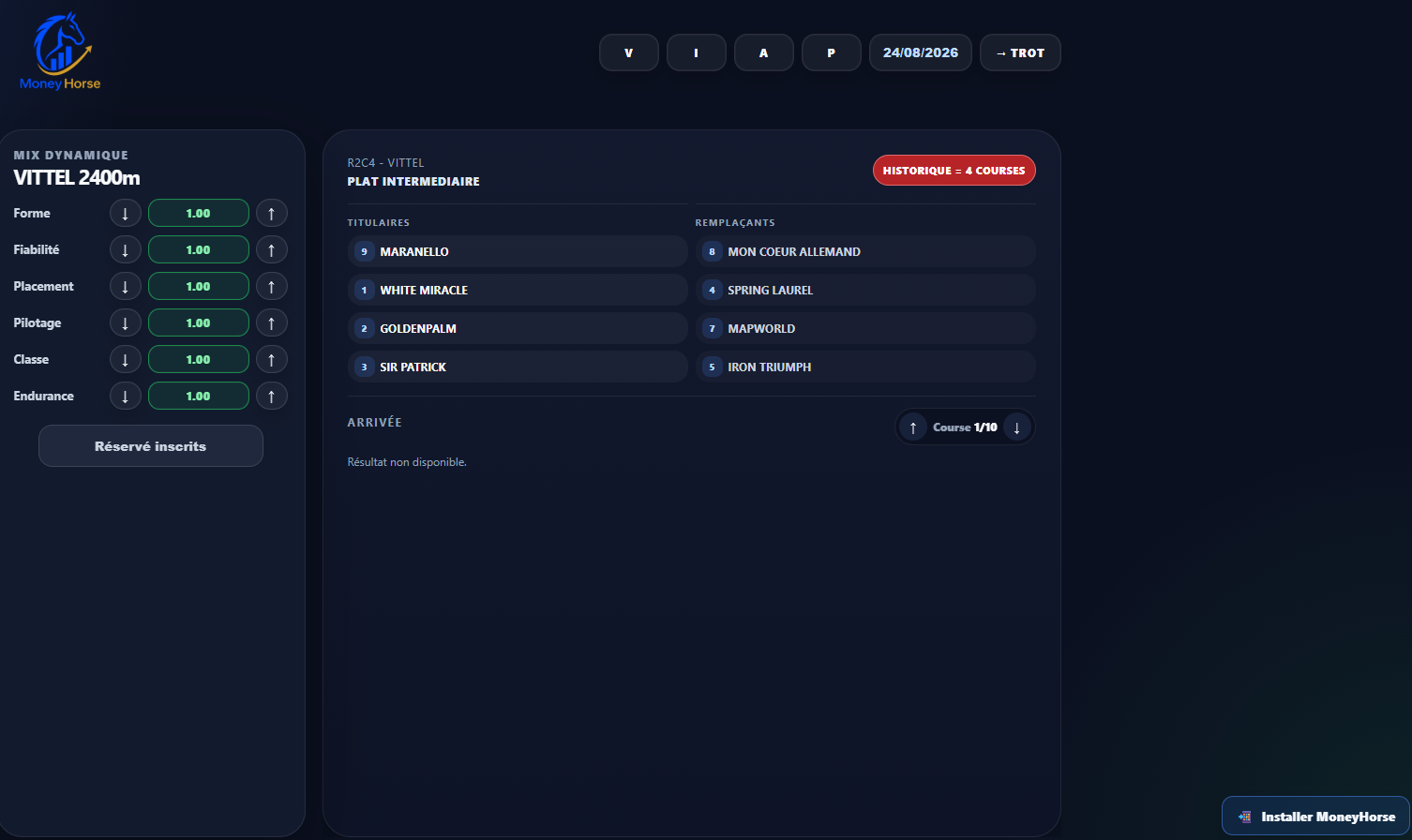Go to previous course with up arrow
Image resolution: width=1412 pixels, height=840 pixels.
pyautogui.click(x=913, y=427)
